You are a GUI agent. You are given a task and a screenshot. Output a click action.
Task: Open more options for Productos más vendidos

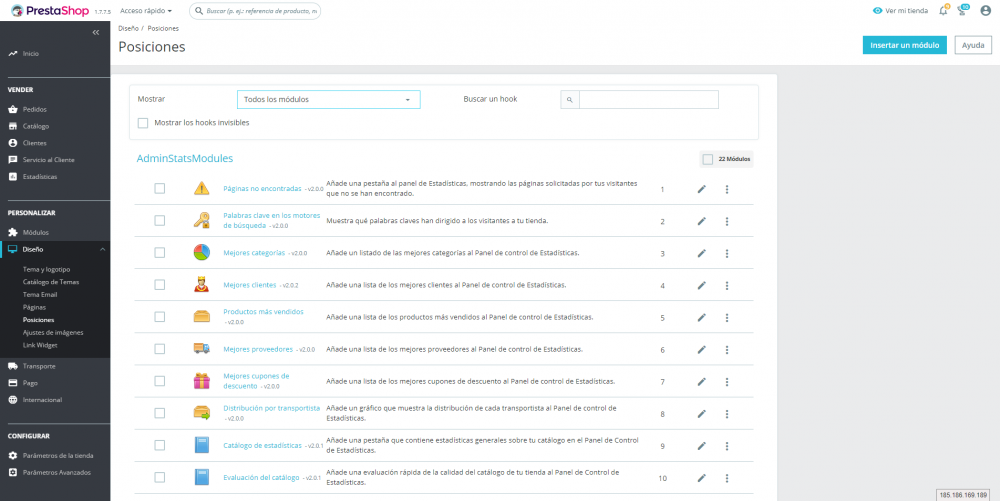click(x=726, y=317)
